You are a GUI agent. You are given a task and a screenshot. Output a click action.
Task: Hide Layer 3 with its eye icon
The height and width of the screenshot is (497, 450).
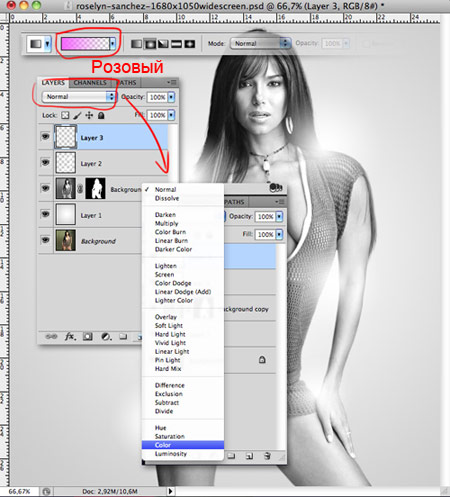(x=45, y=136)
